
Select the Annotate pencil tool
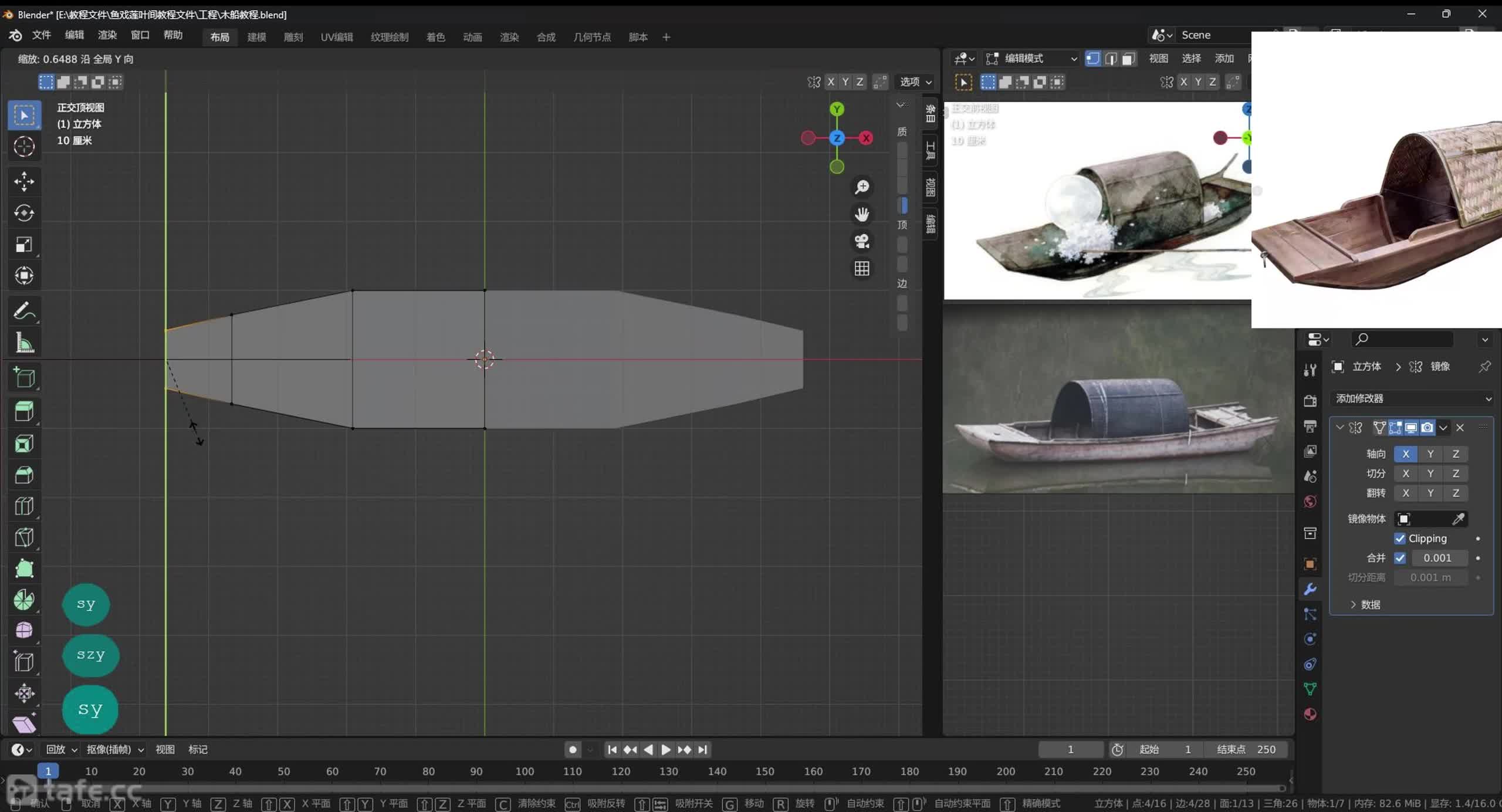24,311
